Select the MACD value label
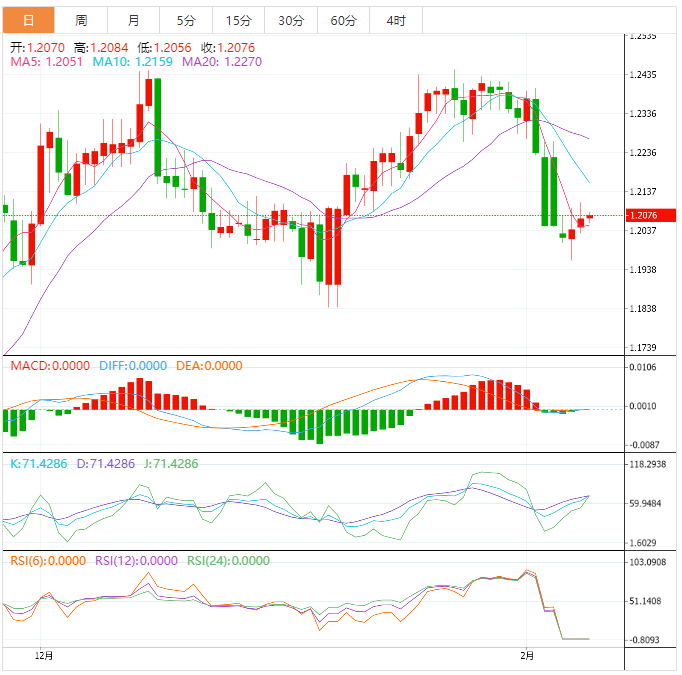The height and width of the screenshot is (675, 682). tap(50, 366)
